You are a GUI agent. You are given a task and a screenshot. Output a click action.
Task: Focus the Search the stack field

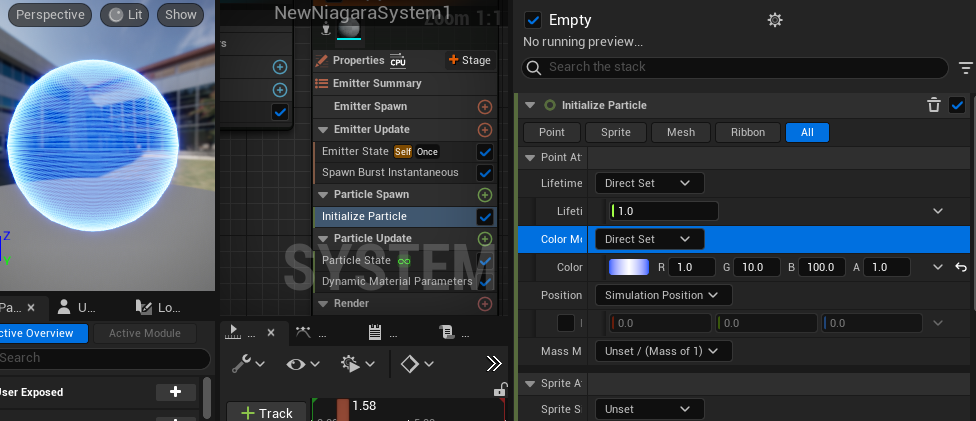point(734,67)
